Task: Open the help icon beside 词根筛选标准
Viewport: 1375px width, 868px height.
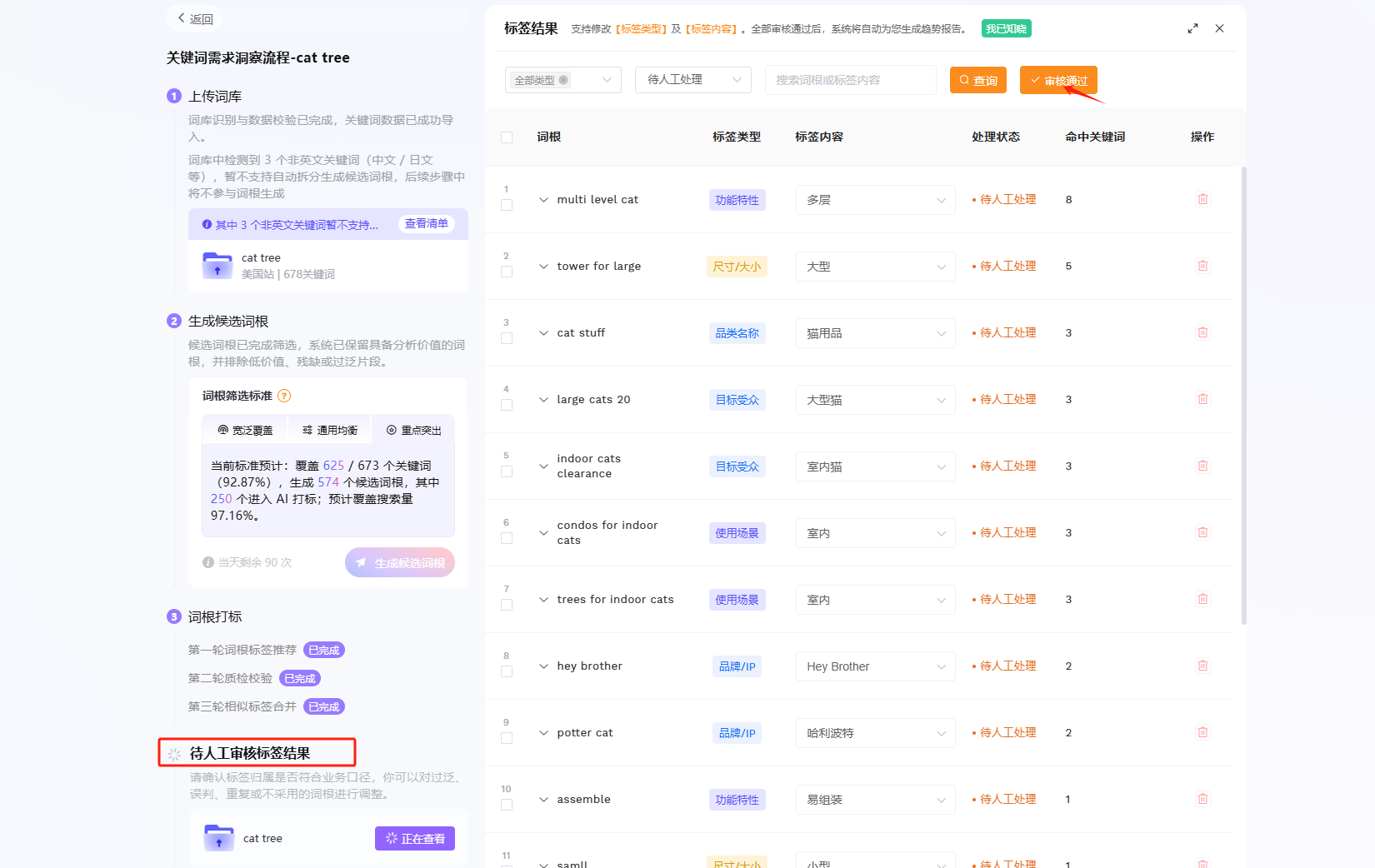Action: (x=284, y=396)
